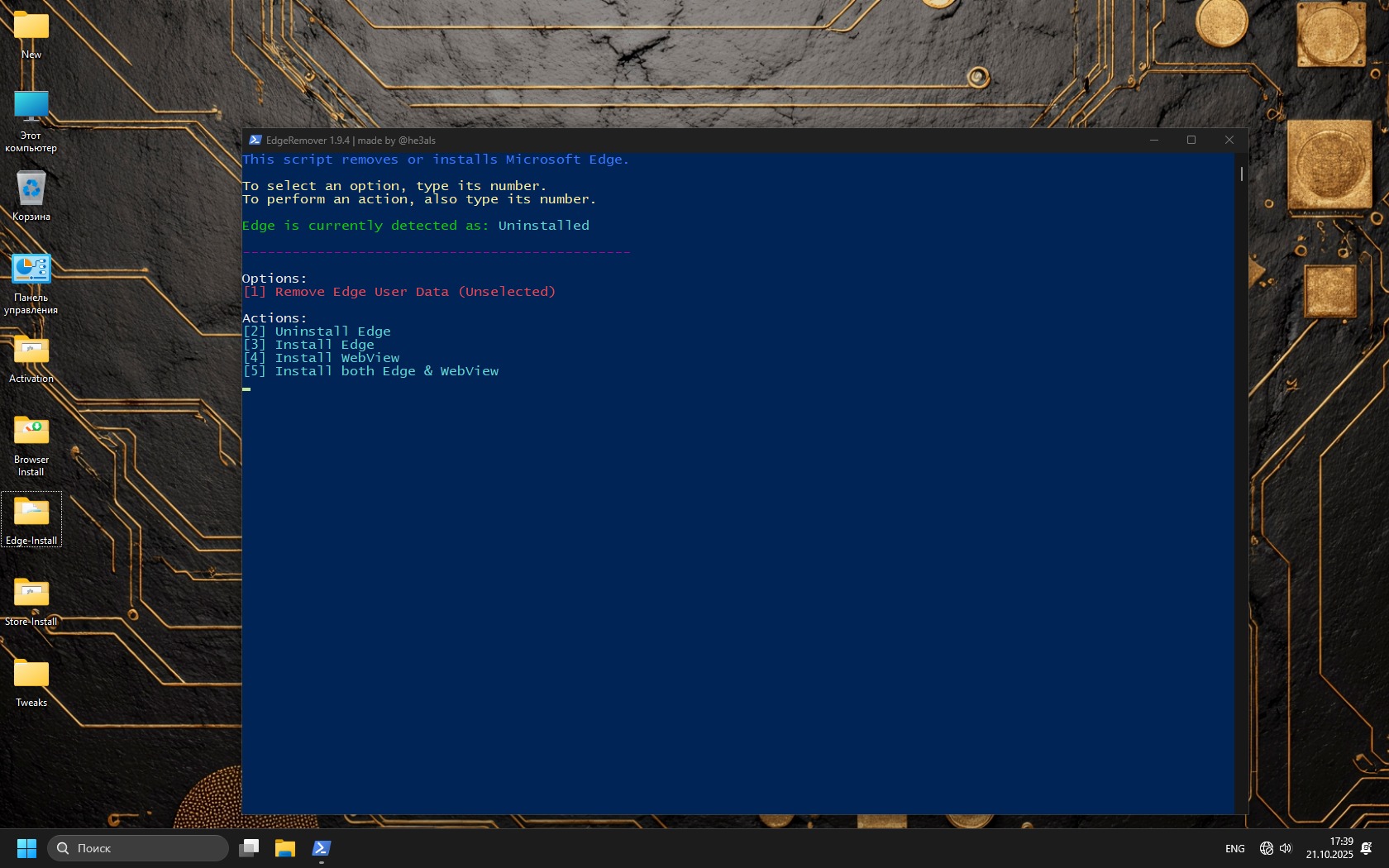Click '[5] Install both Edge & WebView'
This screenshot has height=868, width=1389.
coord(370,371)
